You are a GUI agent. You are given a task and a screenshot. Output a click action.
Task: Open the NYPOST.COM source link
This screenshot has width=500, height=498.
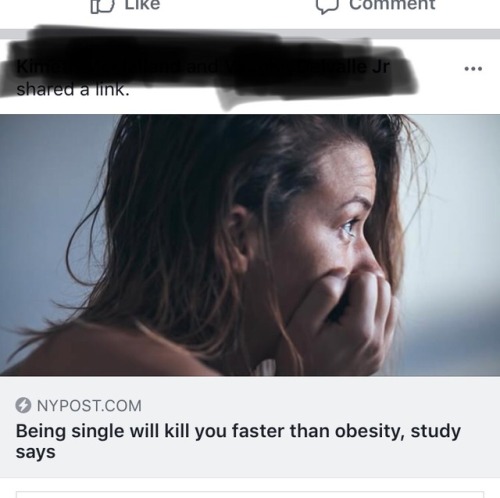[89, 406]
